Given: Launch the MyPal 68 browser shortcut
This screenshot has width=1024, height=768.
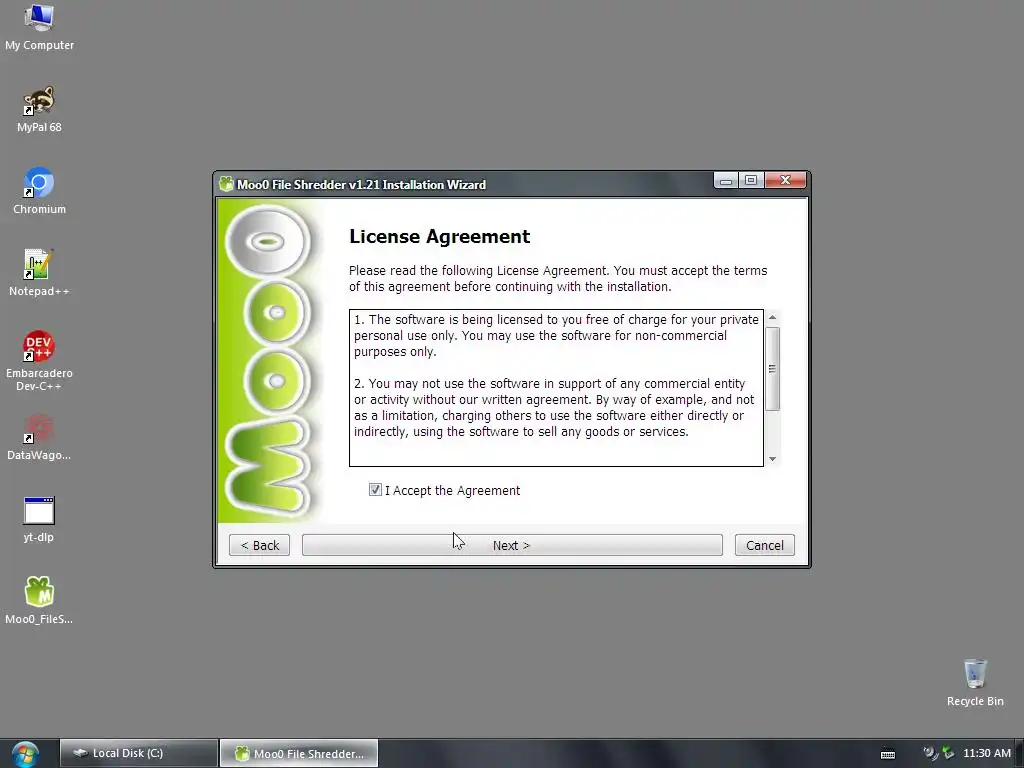Looking at the screenshot, I should (39, 109).
